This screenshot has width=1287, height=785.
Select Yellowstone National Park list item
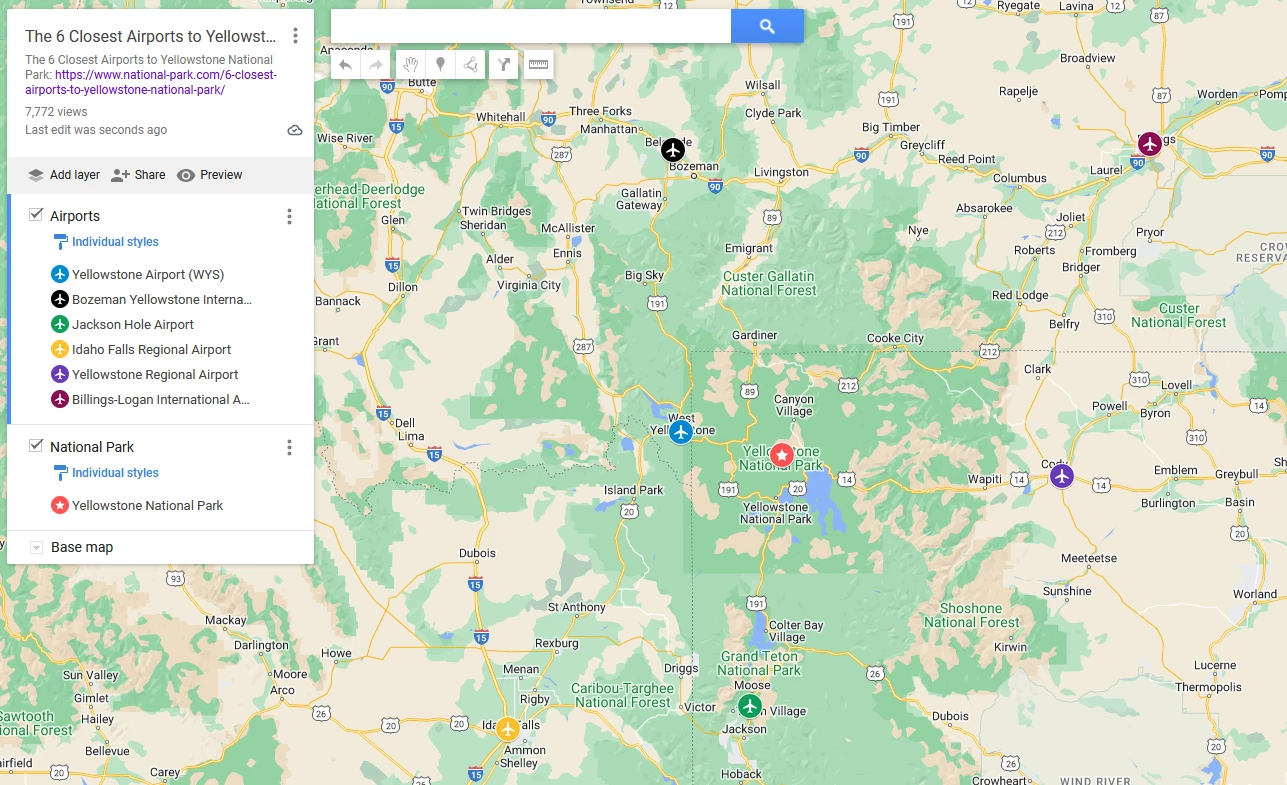coord(147,505)
